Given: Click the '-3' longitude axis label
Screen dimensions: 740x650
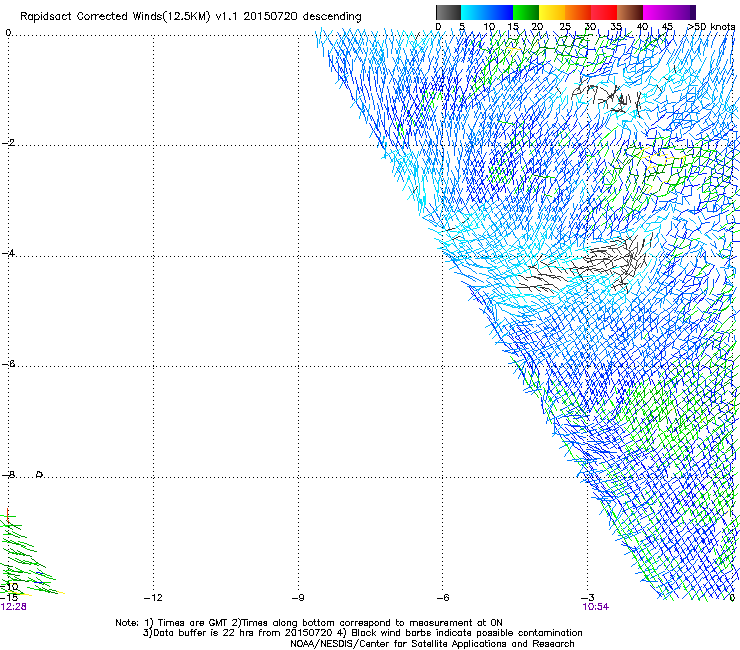Looking at the screenshot, I should coord(588,598).
